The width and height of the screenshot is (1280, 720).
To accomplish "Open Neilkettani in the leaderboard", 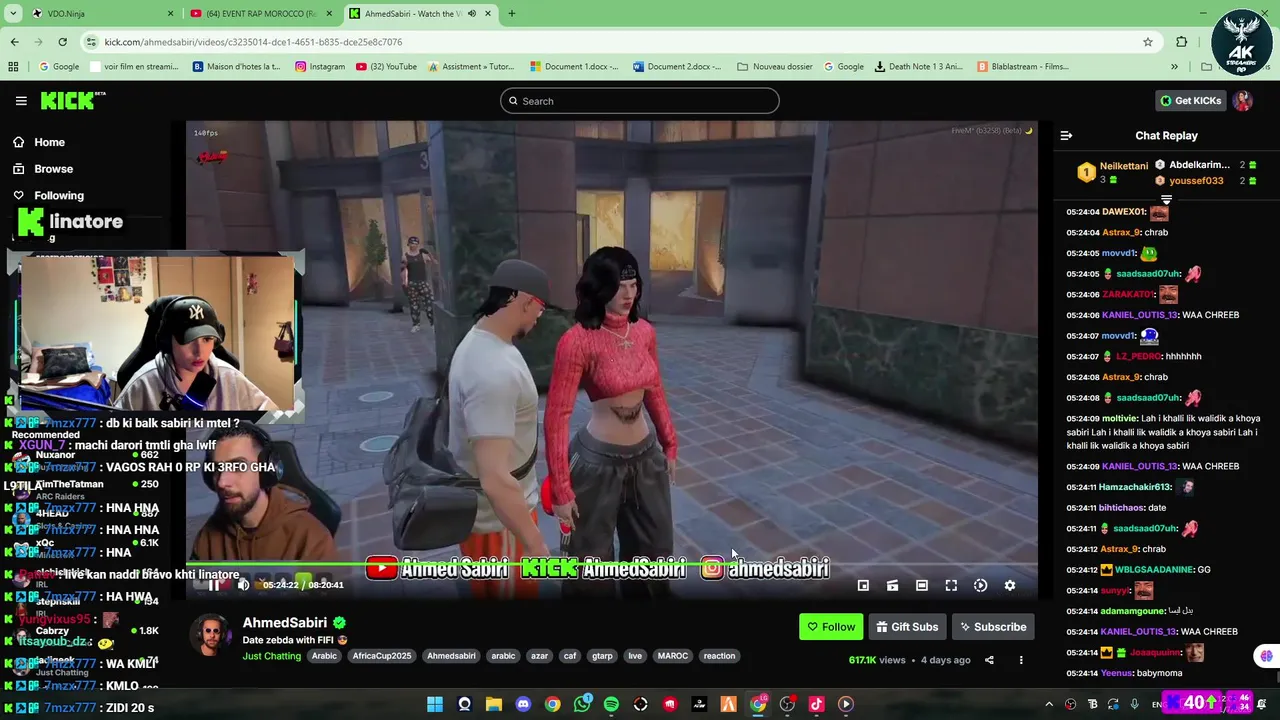I will tap(1124, 166).
